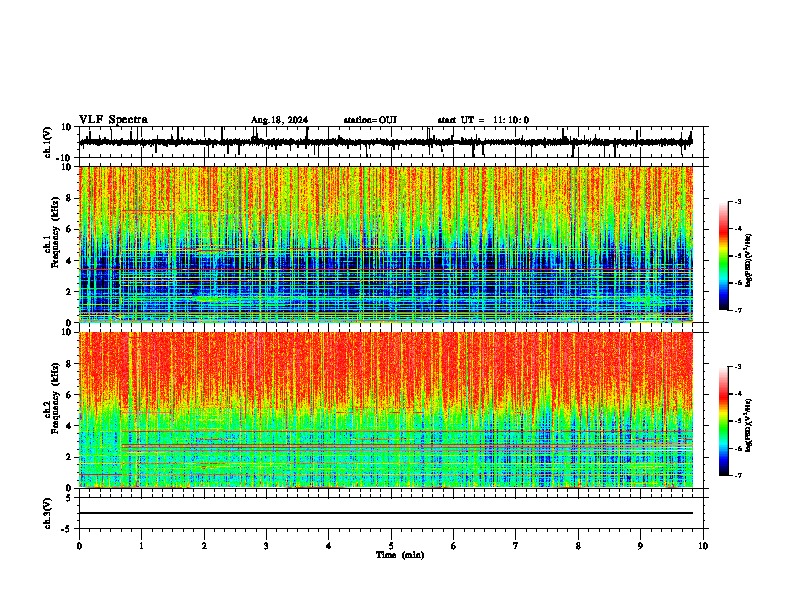This screenshot has height=612, width=792.
Task: Click the "ch.1(V)" axis label
Action: tap(48, 143)
